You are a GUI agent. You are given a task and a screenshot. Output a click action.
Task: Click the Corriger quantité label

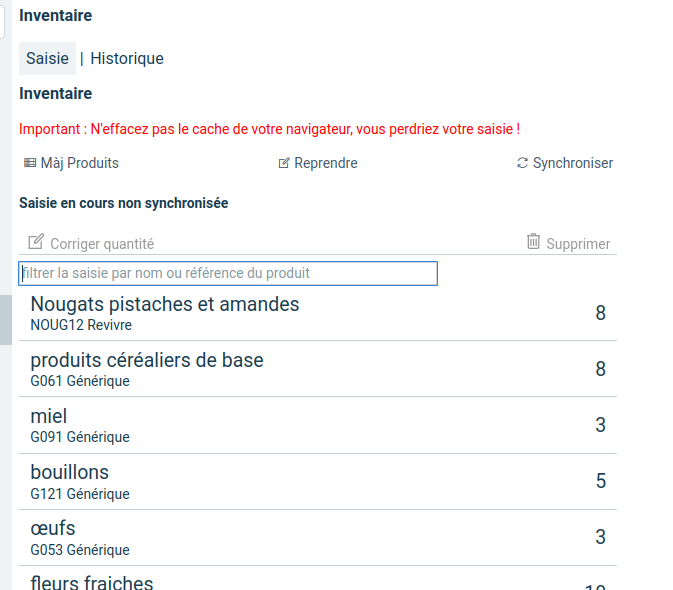click(x=102, y=244)
